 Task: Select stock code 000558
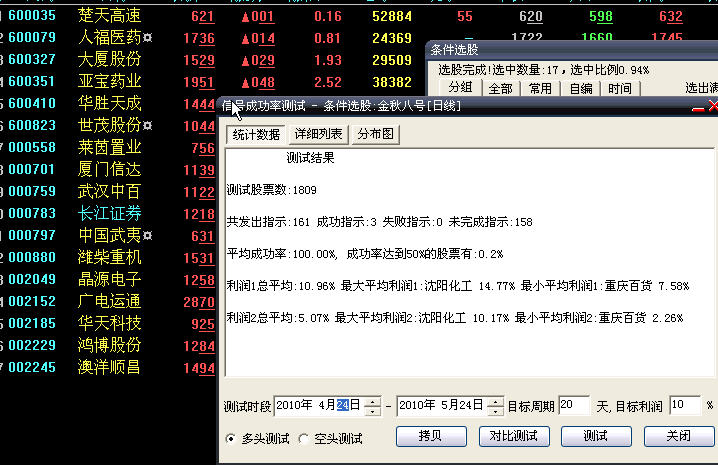click(x=32, y=147)
